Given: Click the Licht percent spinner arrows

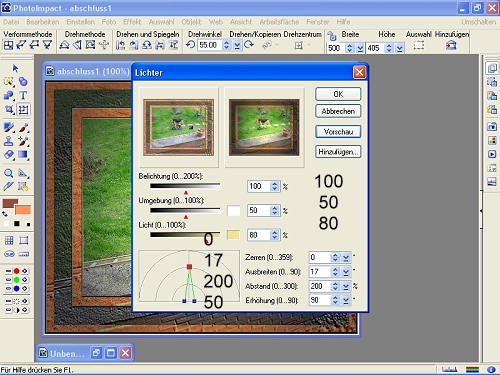Looking at the screenshot, I should tap(274, 235).
